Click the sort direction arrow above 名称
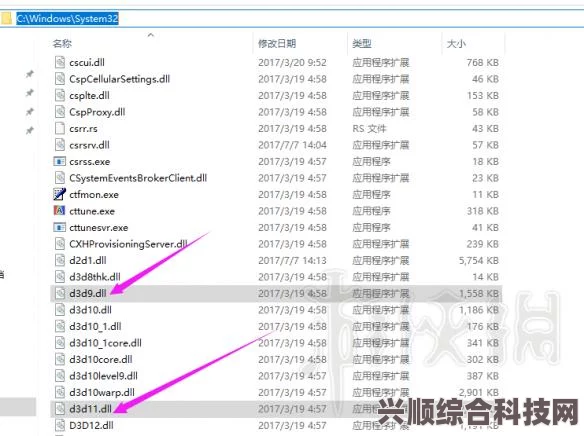 pyautogui.click(x=150, y=35)
